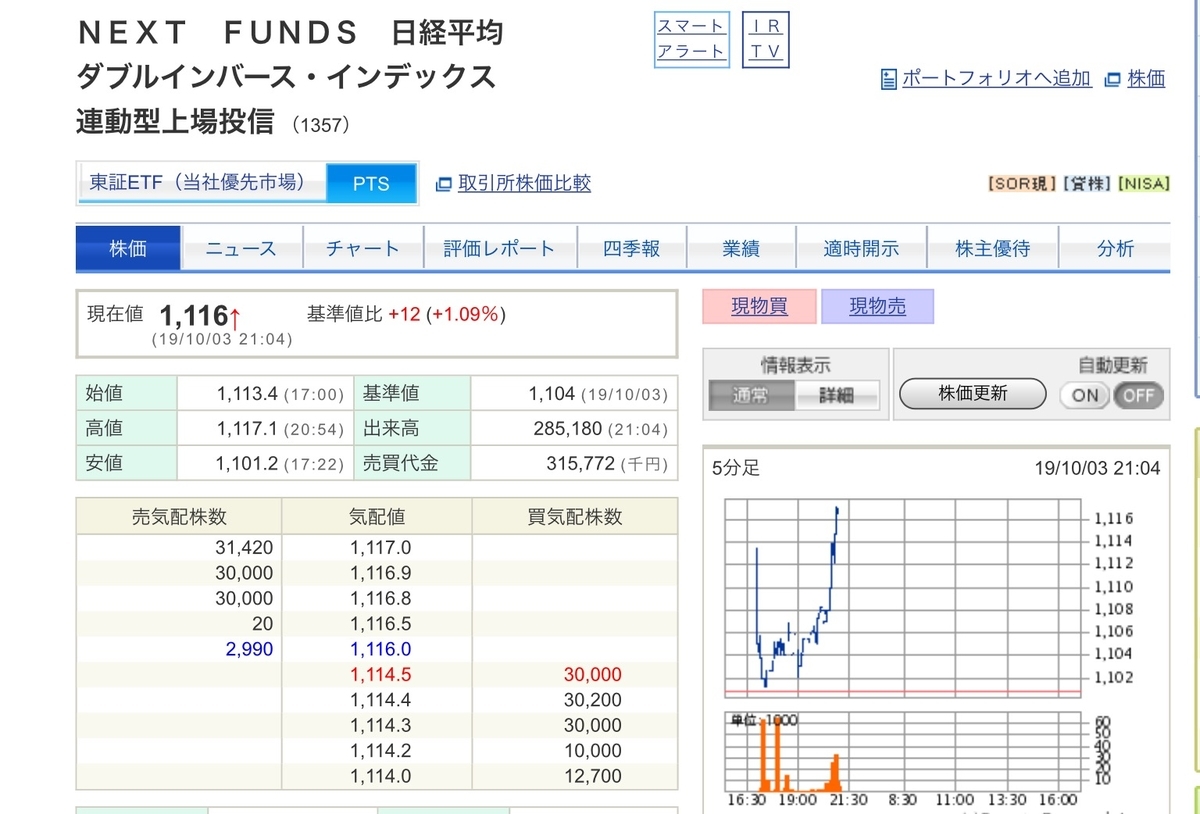The width and height of the screenshot is (1200, 814).
Task: Click the 貸株 badge
Action: [1086, 184]
